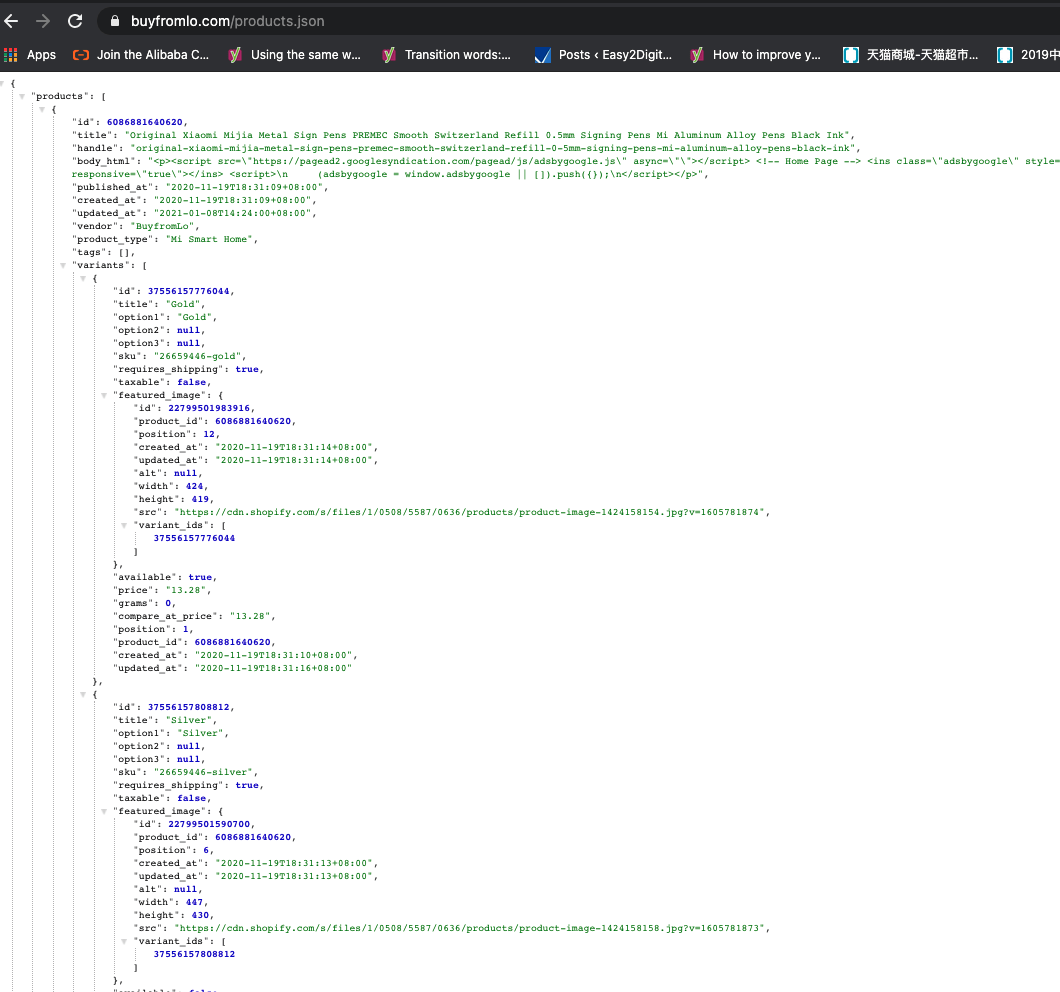The width and height of the screenshot is (1060, 992).
Task: Collapse the Silver variant's "featured_image" object
Action: tap(104, 811)
